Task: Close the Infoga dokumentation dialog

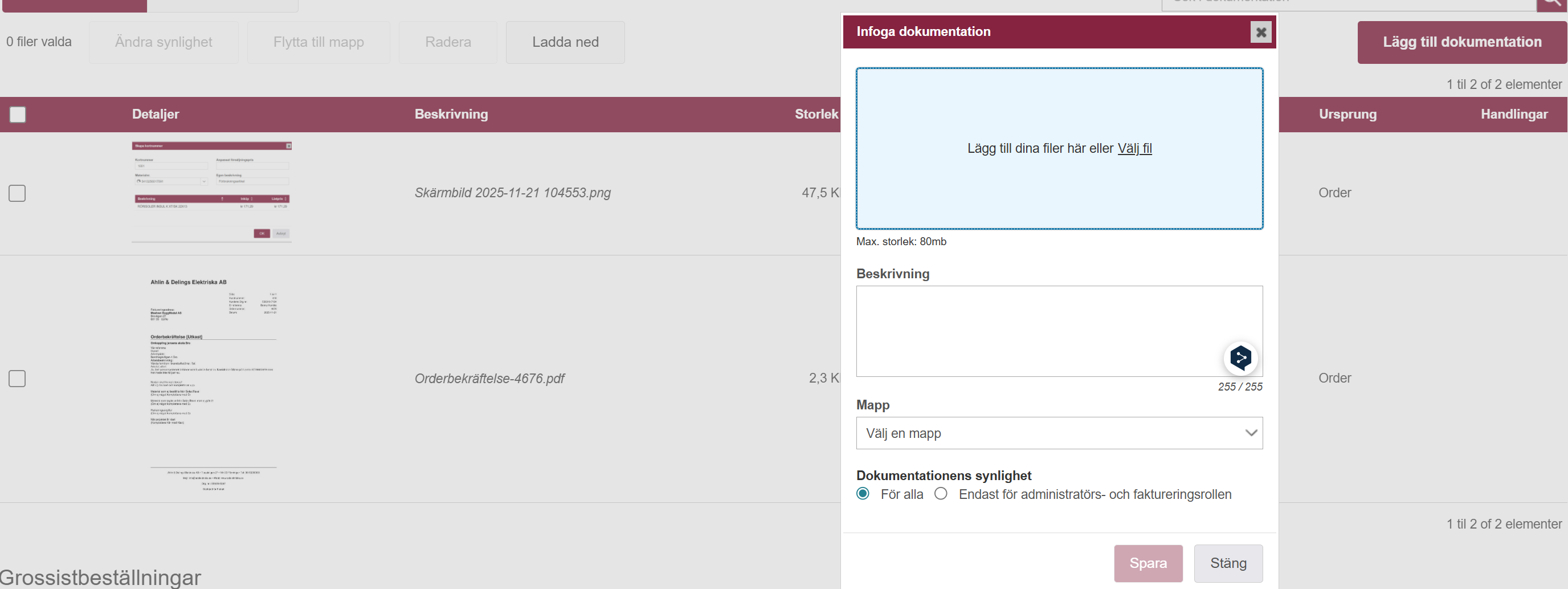Action: click(x=1260, y=32)
